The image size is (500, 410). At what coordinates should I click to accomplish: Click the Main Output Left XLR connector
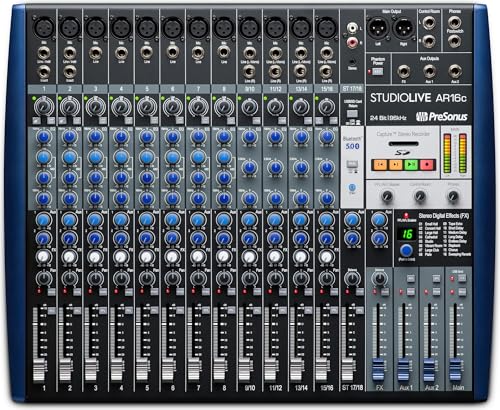pos(378,27)
